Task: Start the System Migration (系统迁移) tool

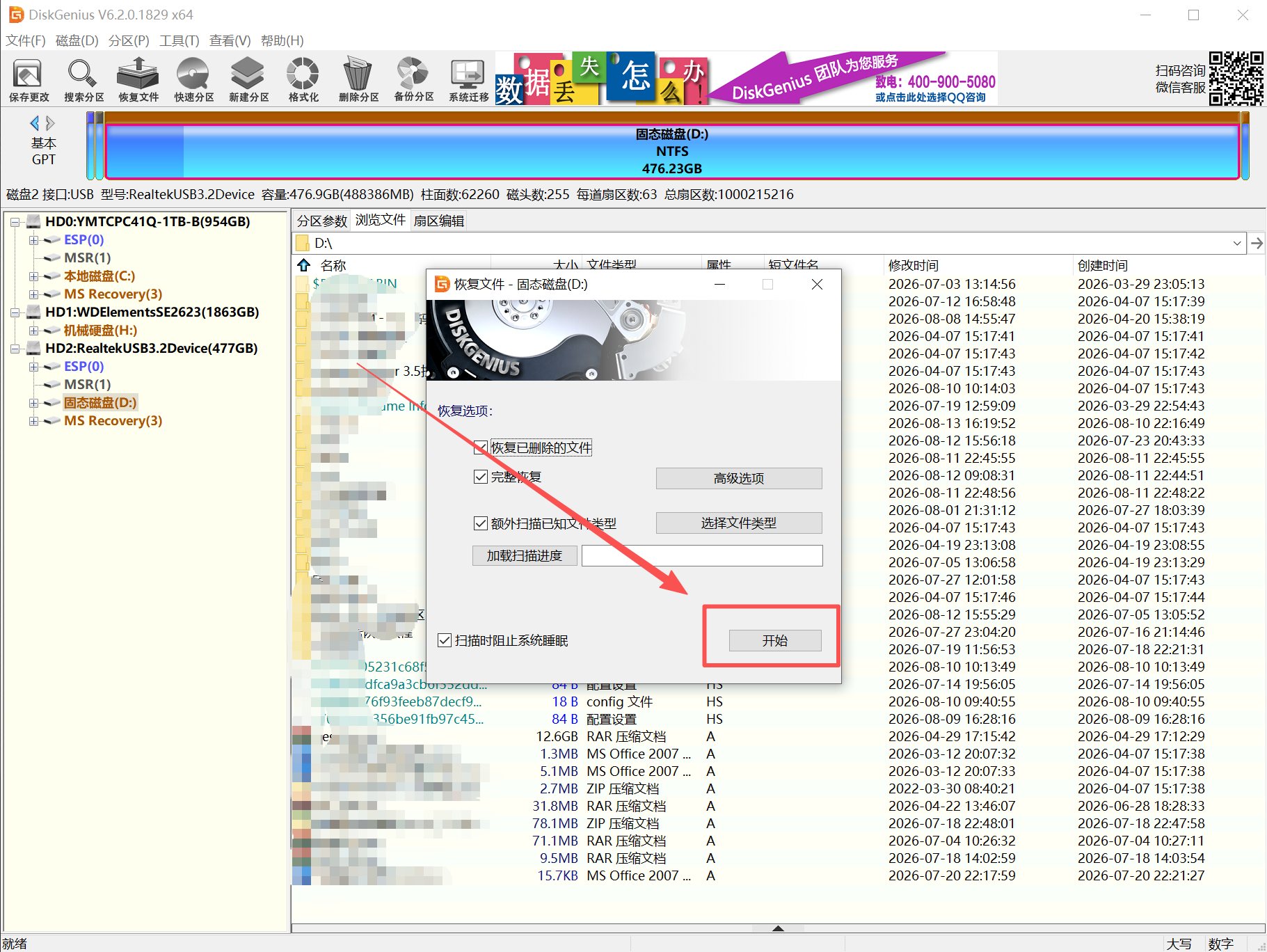Action: tap(468, 79)
